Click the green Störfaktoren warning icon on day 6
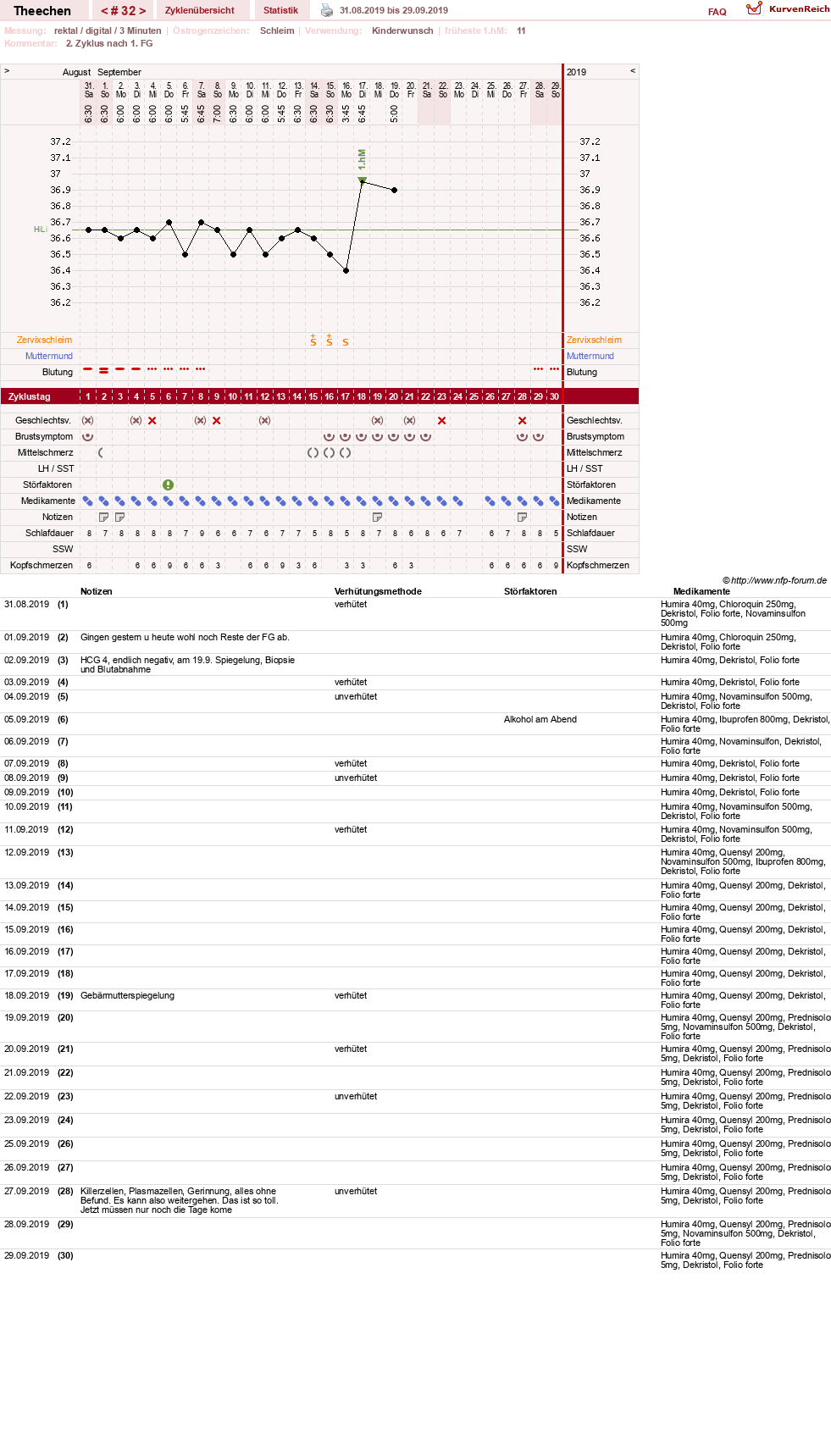The height and width of the screenshot is (1456, 831). tap(169, 484)
